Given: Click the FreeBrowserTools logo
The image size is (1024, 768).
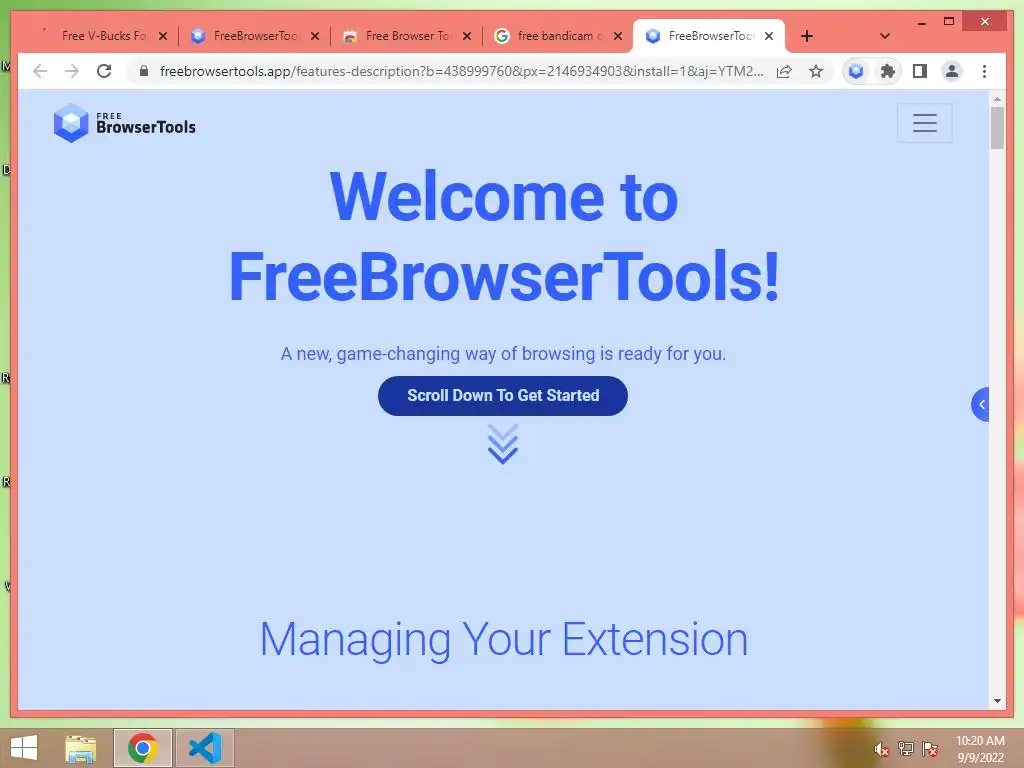Looking at the screenshot, I should (x=125, y=123).
